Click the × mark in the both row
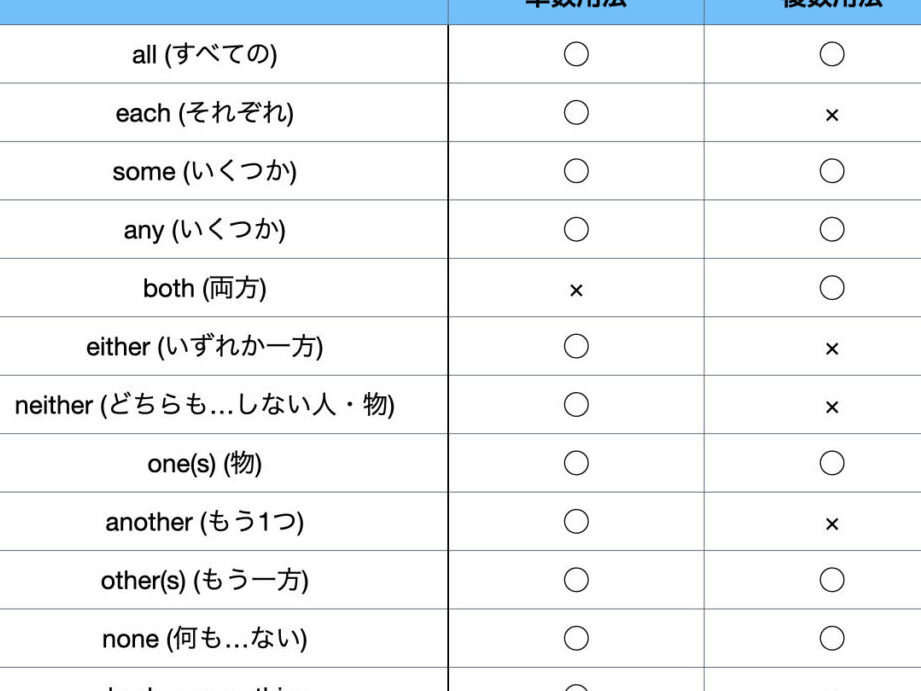This screenshot has height=691, width=921. 575,290
